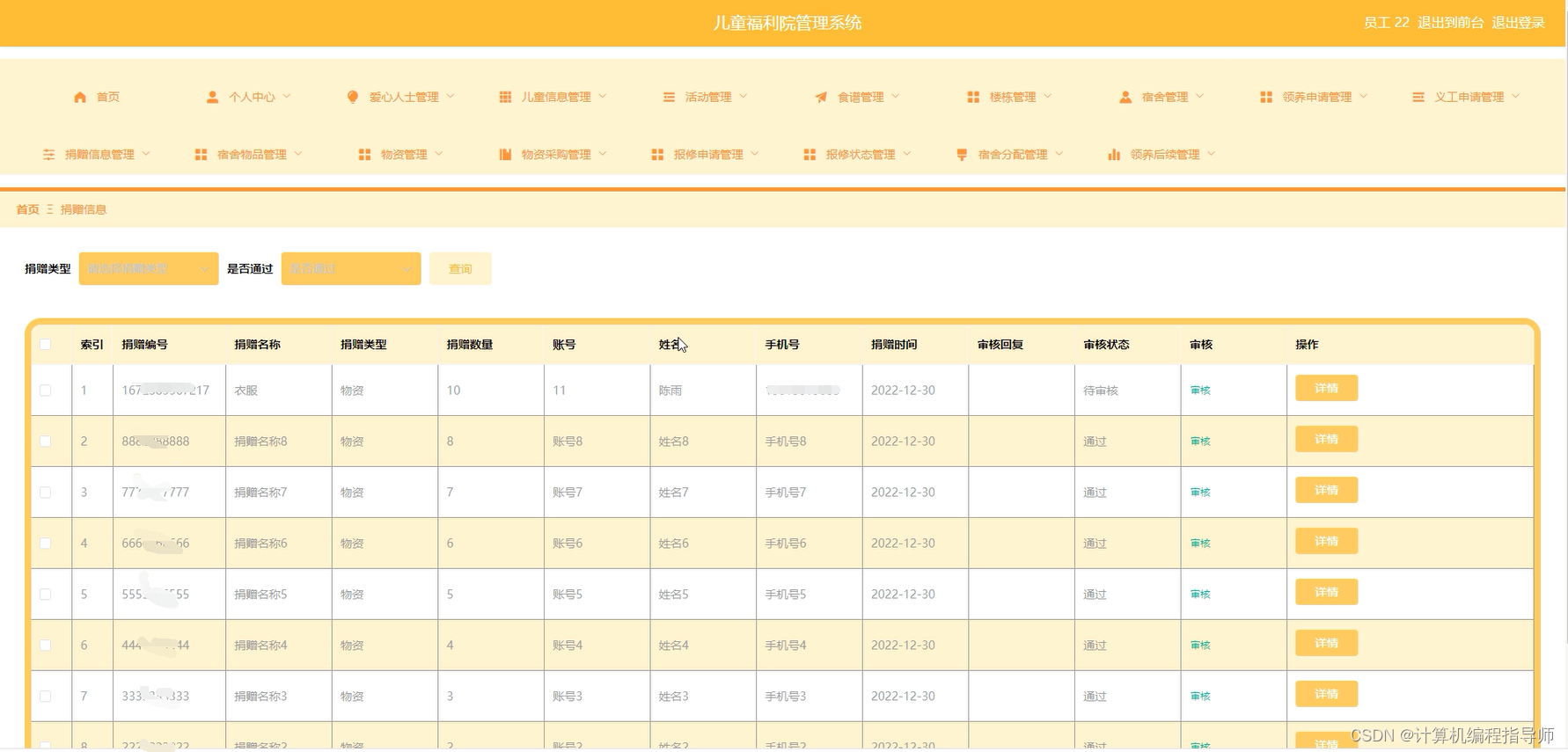Click the grid icon for 楼栋管理
Screen dimensions: 1568x752
973,97
